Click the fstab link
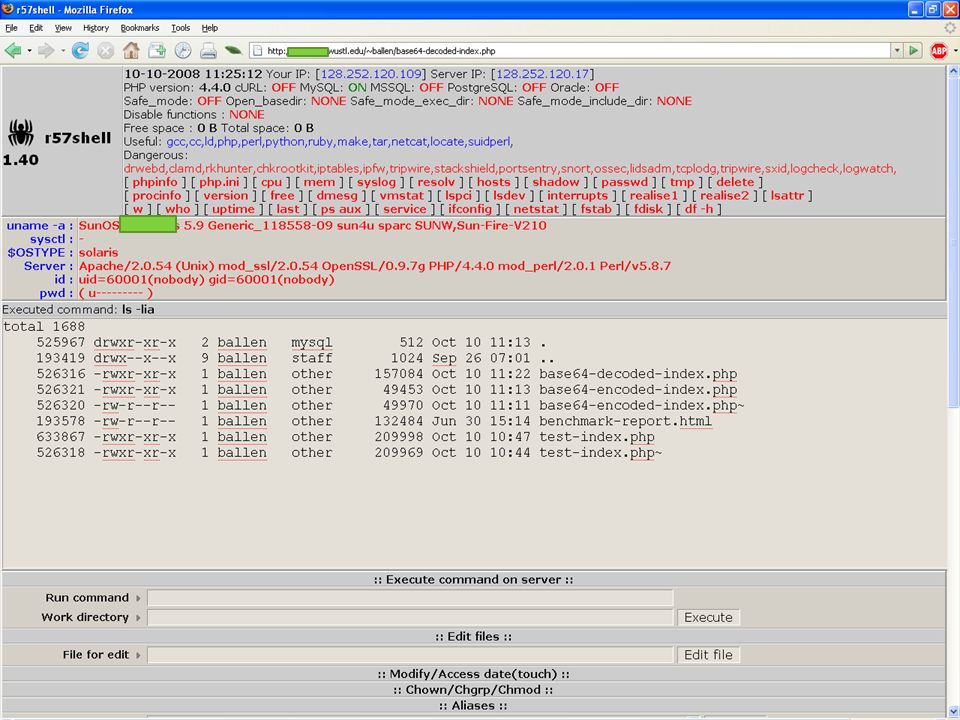 coord(596,209)
